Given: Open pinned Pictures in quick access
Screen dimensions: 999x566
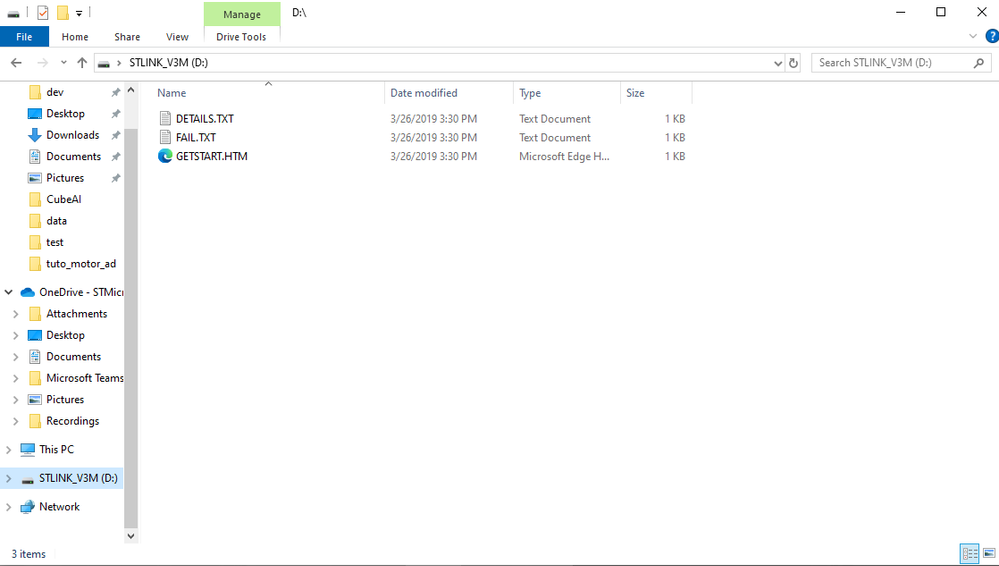Looking at the screenshot, I should pyautogui.click(x=65, y=178).
